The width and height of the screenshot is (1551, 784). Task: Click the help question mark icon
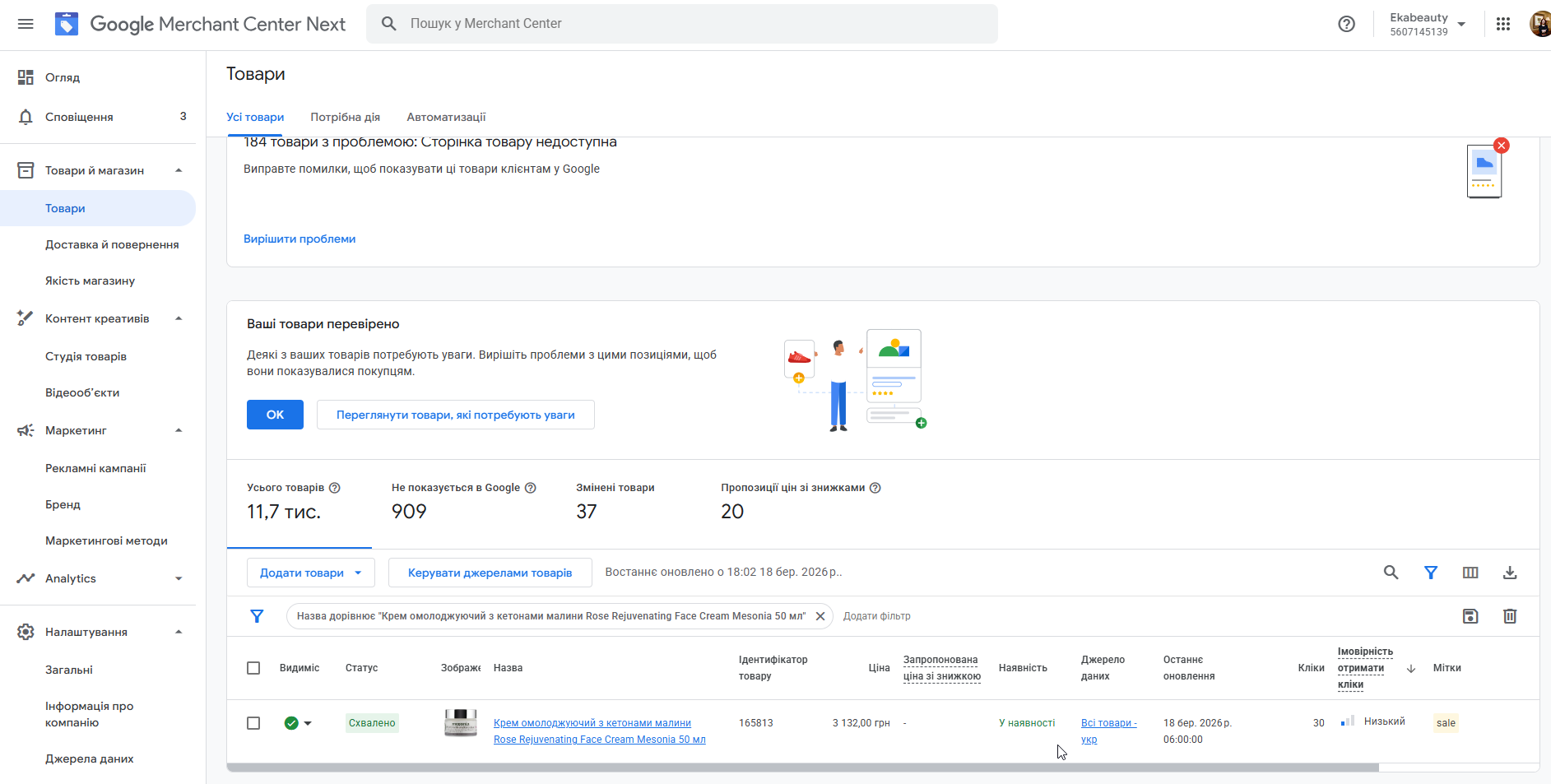[x=1346, y=24]
